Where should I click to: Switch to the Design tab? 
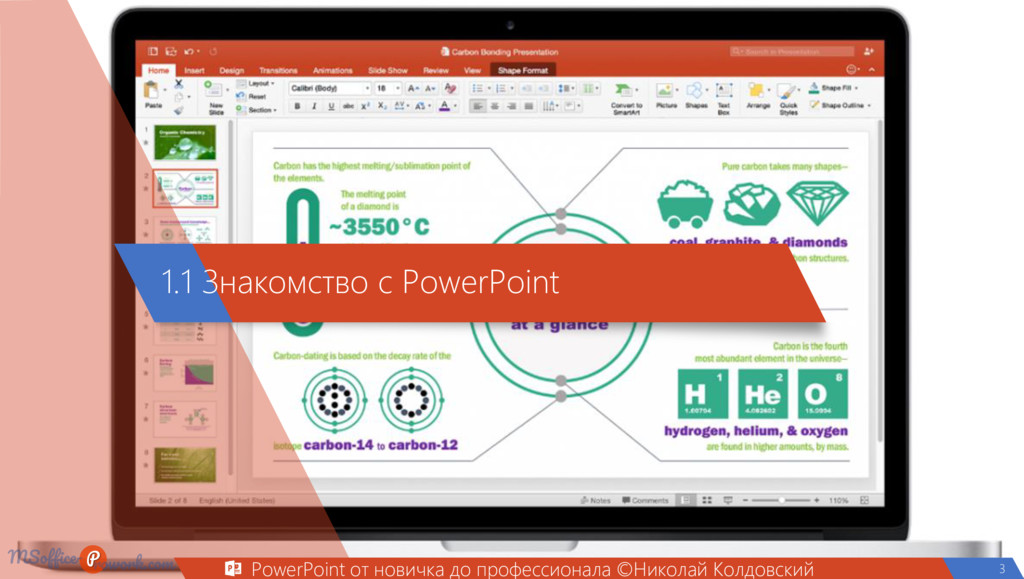tap(231, 70)
